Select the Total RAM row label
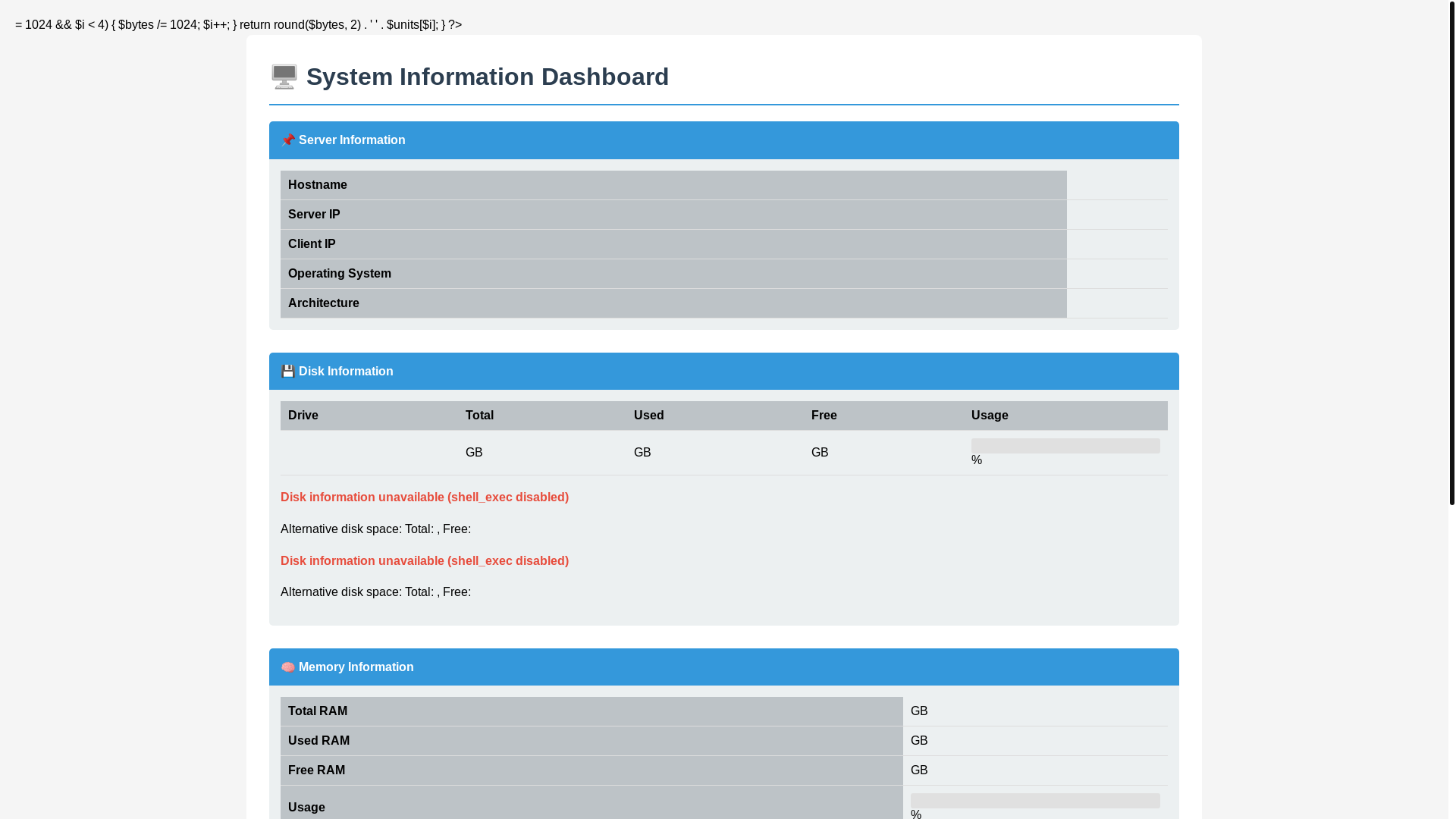The height and width of the screenshot is (819, 1456). (318, 711)
